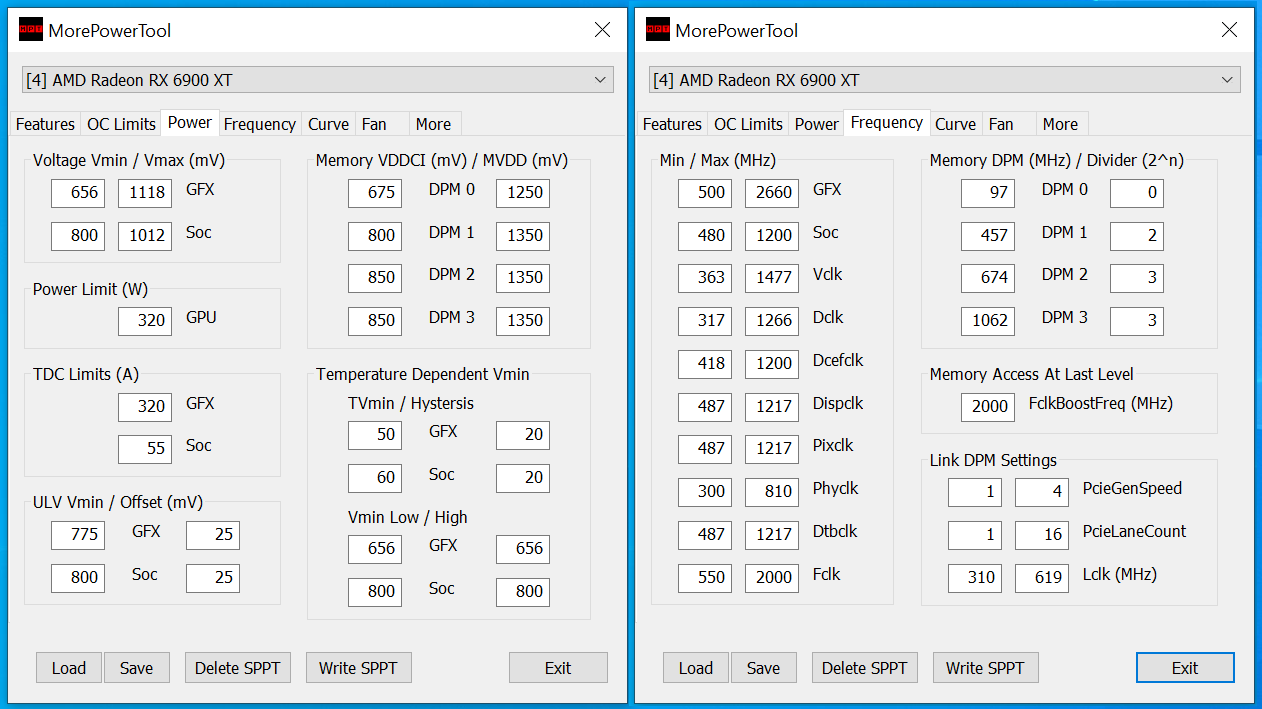This screenshot has width=1262, height=709.
Task: Edit PcieGenSpeed max field 4
Action: point(1042,492)
